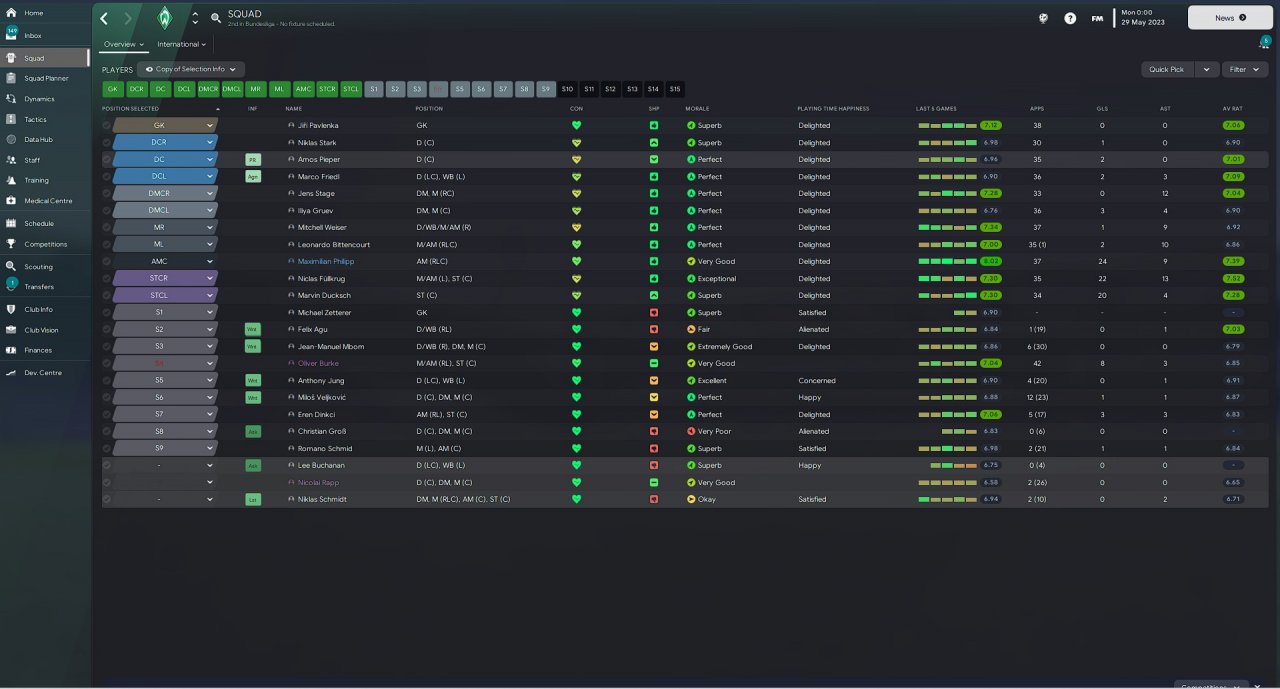Select Squad in the sidebar
The image size is (1280, 689).
[45, 58]
